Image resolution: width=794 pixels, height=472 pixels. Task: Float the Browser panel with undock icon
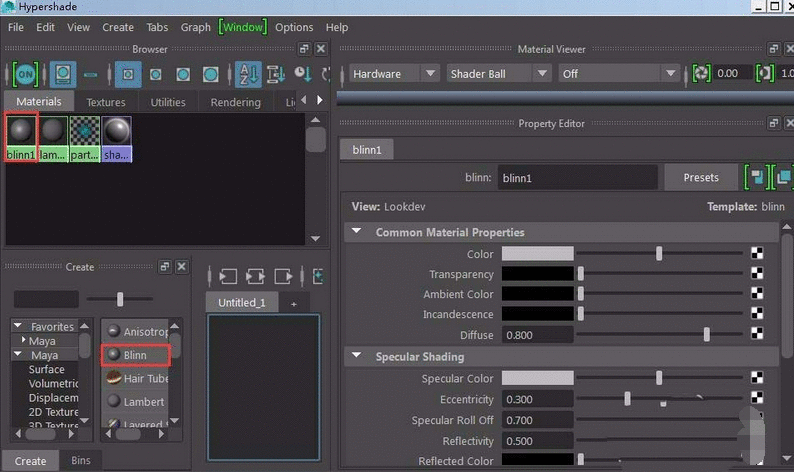[304, 49]
